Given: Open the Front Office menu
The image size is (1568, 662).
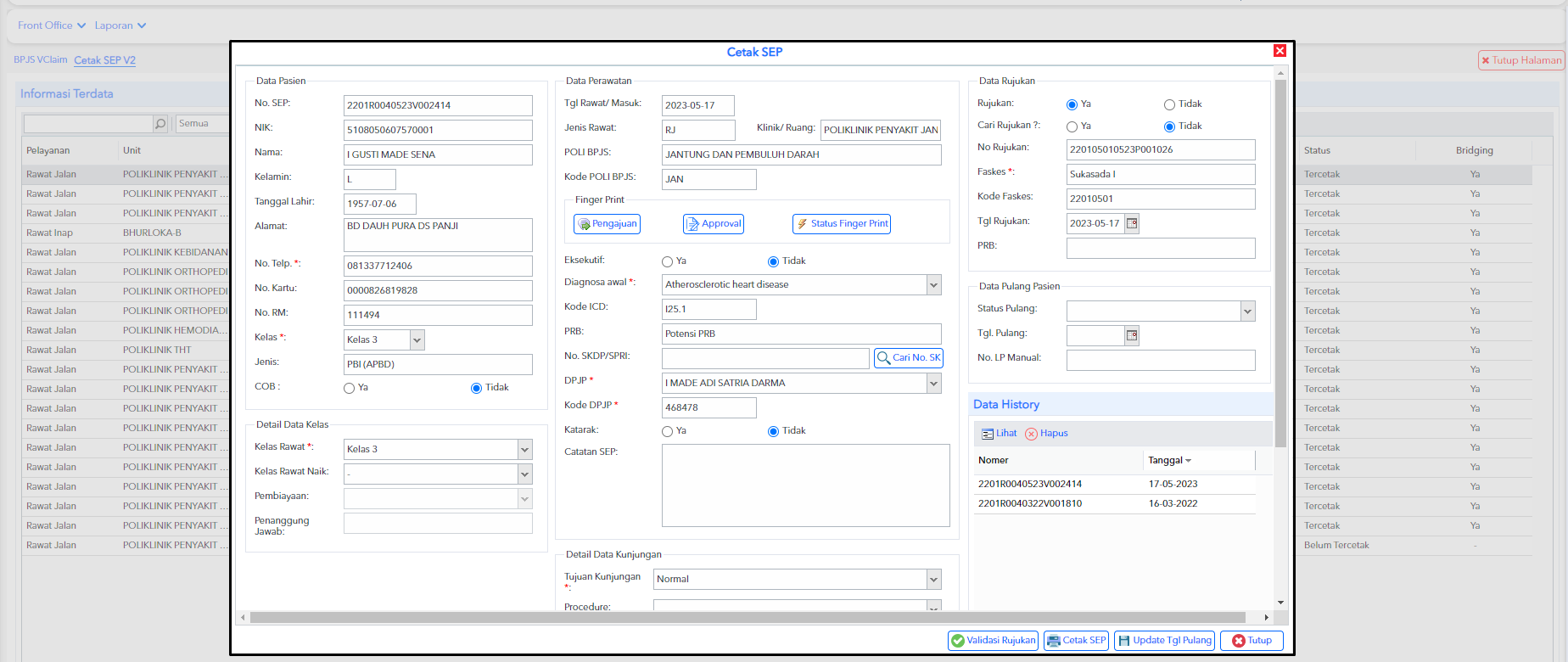Looking at the screenshot, I should [x=52, y=25].
